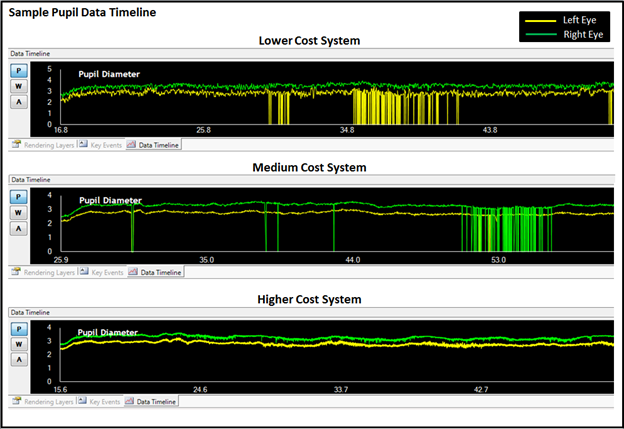Viewport: 624px width, 429px height.
Task: Open Rendering Layers tab under Higher Cost System
Action: [x=42, y=402]
